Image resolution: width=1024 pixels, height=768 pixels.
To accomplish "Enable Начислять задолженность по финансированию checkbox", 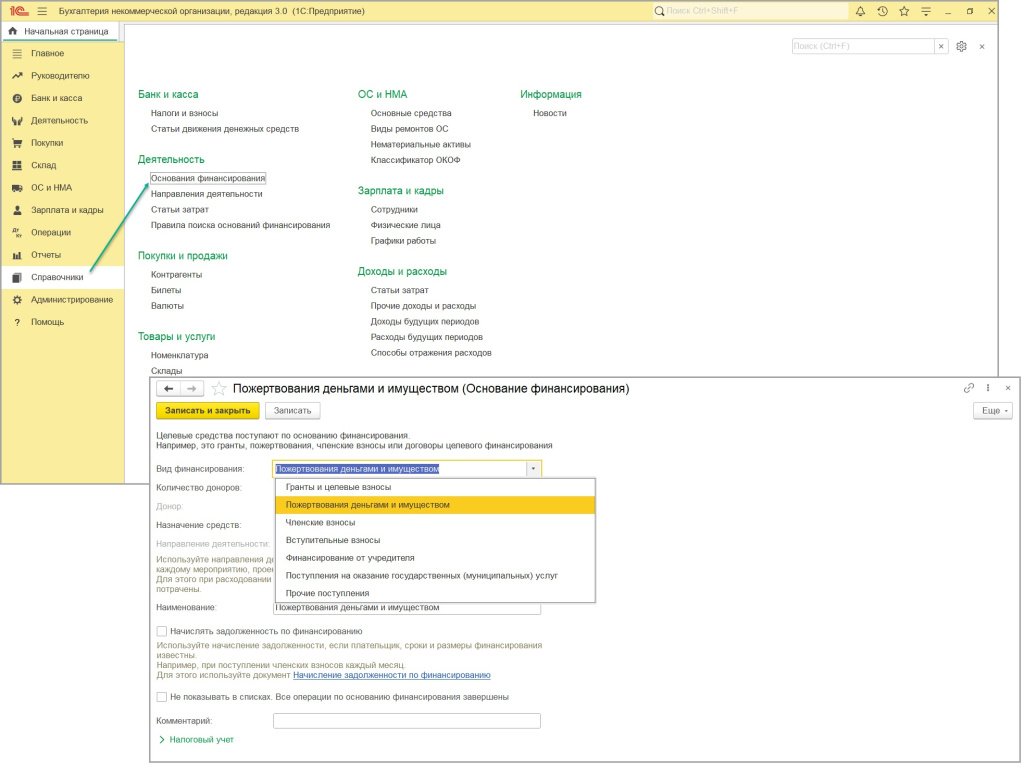I will [162, 631].
